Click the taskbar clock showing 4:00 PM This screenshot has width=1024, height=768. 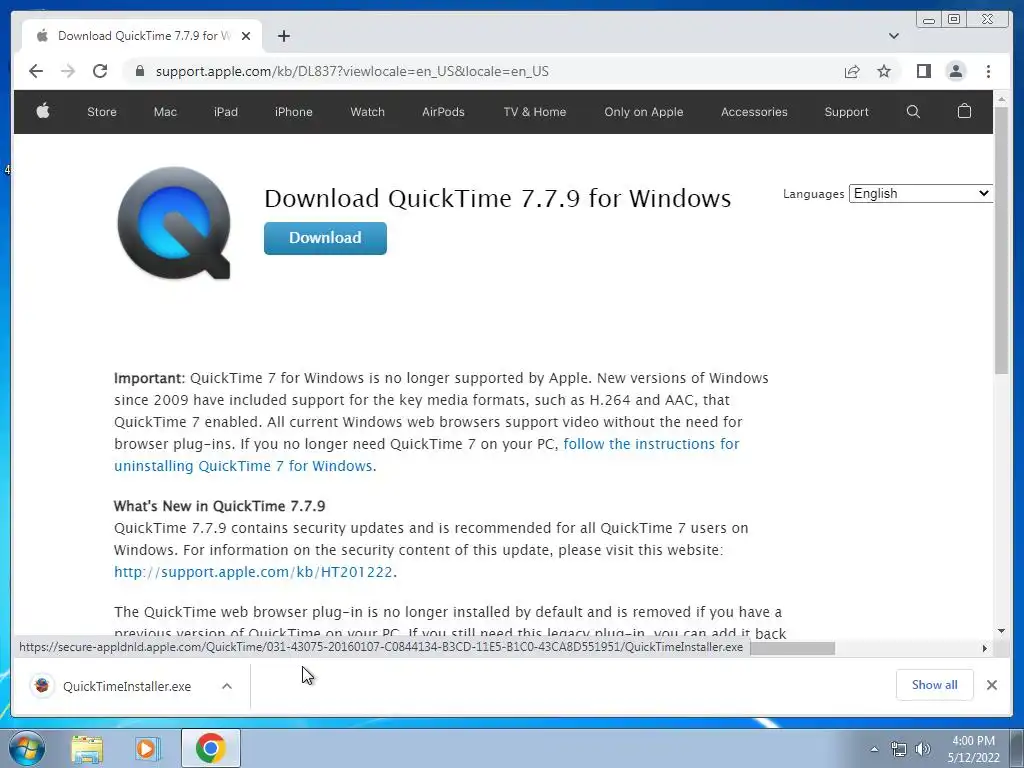click(974, 748)
